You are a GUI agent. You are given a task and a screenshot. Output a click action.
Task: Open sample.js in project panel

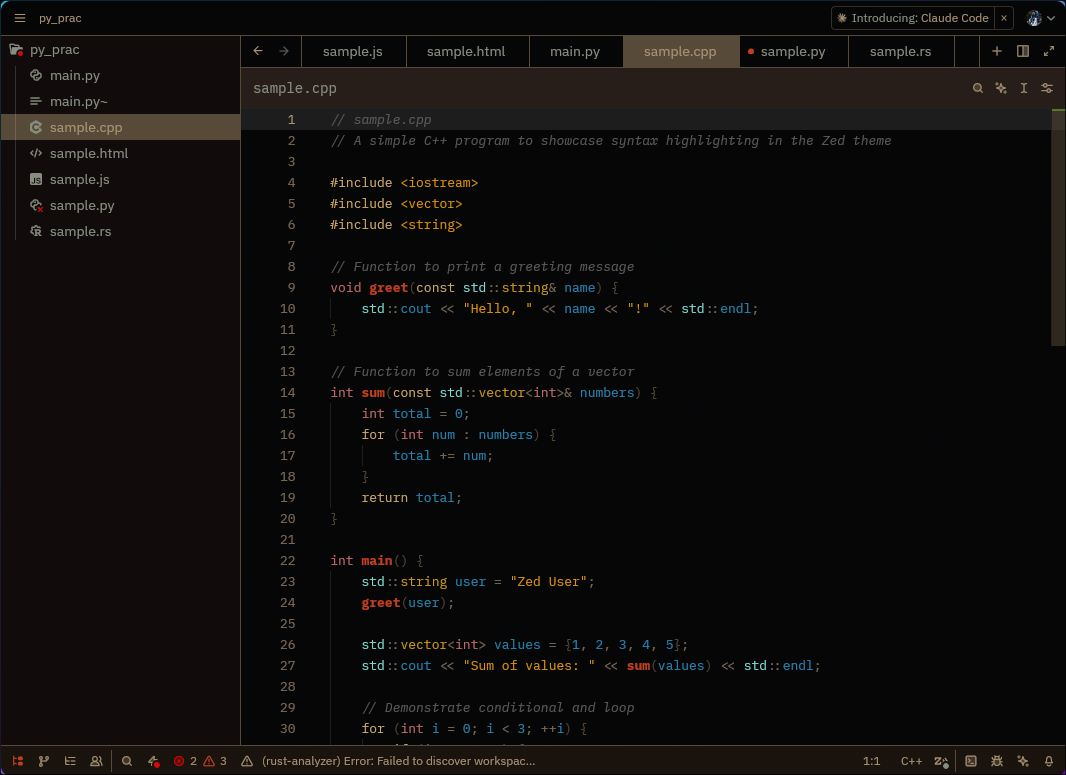pos(120,179)
